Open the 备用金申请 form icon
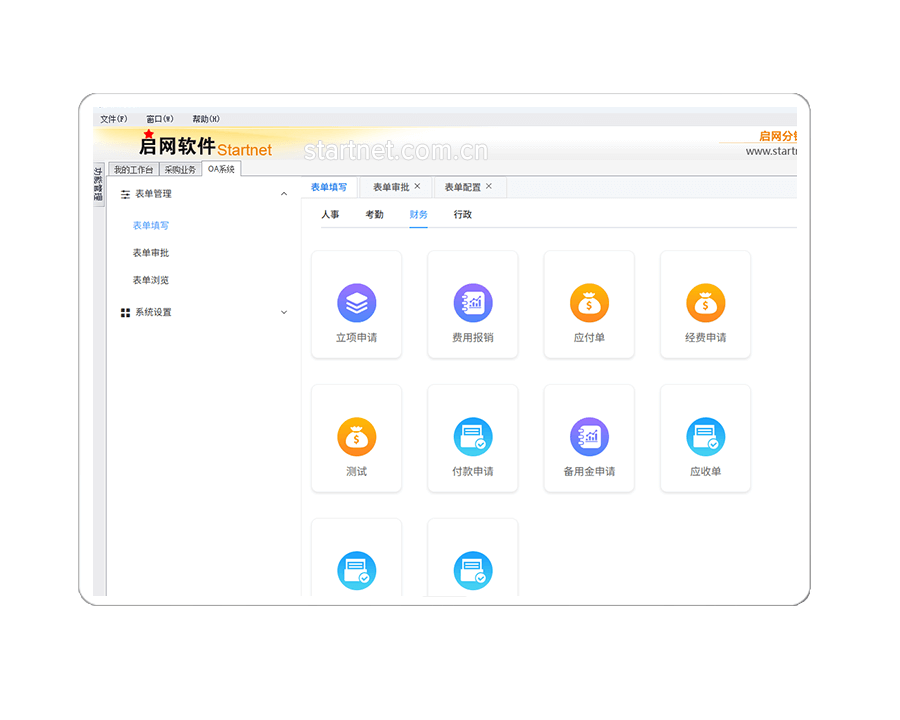 (589, 436)
